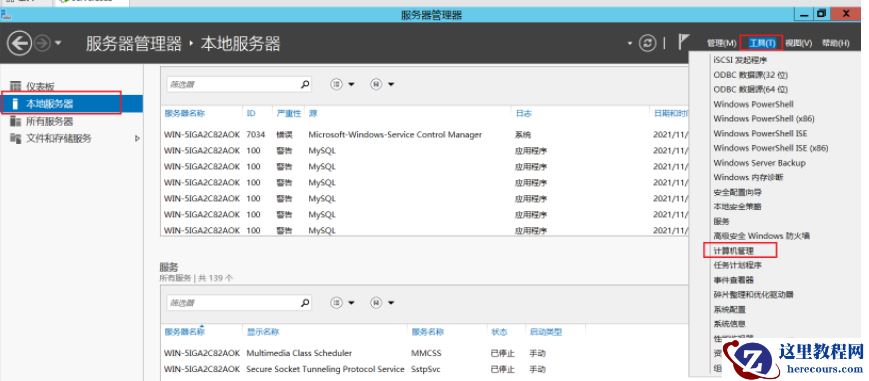Select the Microsoft-Windows-Service Control Manager event row

(x=424, y=134)
